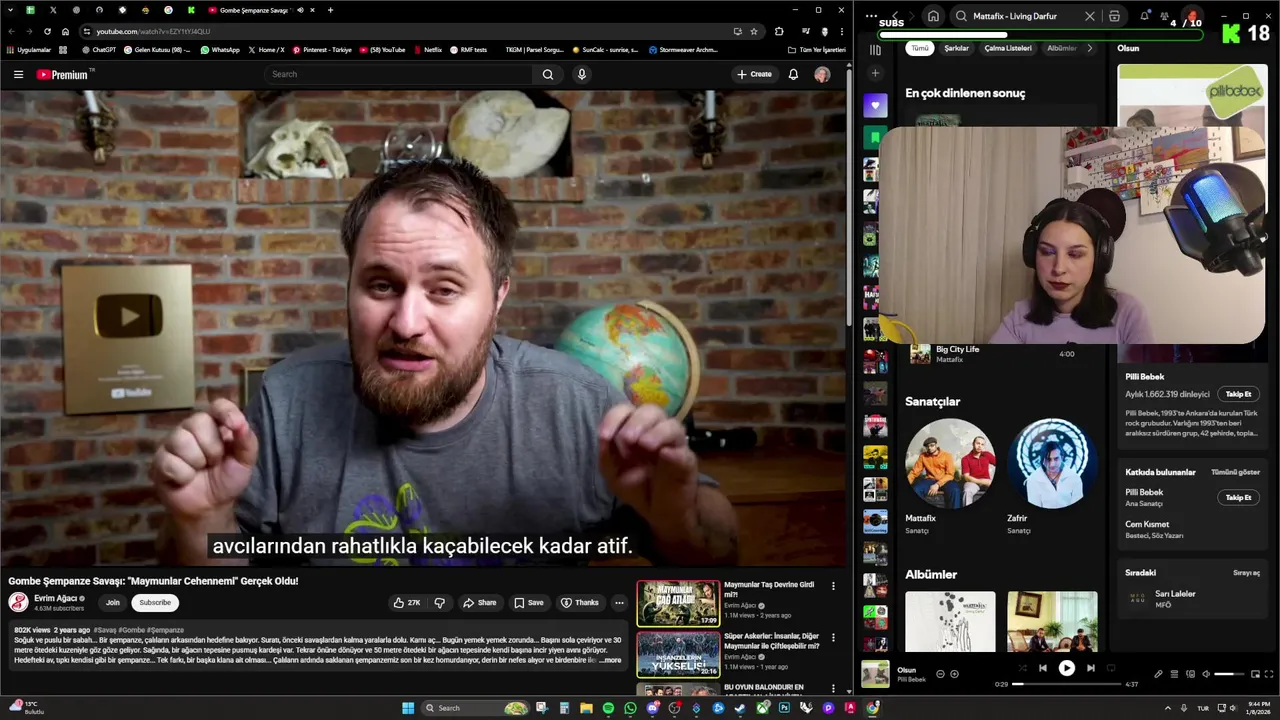Open Spotify browse icon beside search
The width and height of the screenshot is (1280, 720).
(x=1114, y=16)
